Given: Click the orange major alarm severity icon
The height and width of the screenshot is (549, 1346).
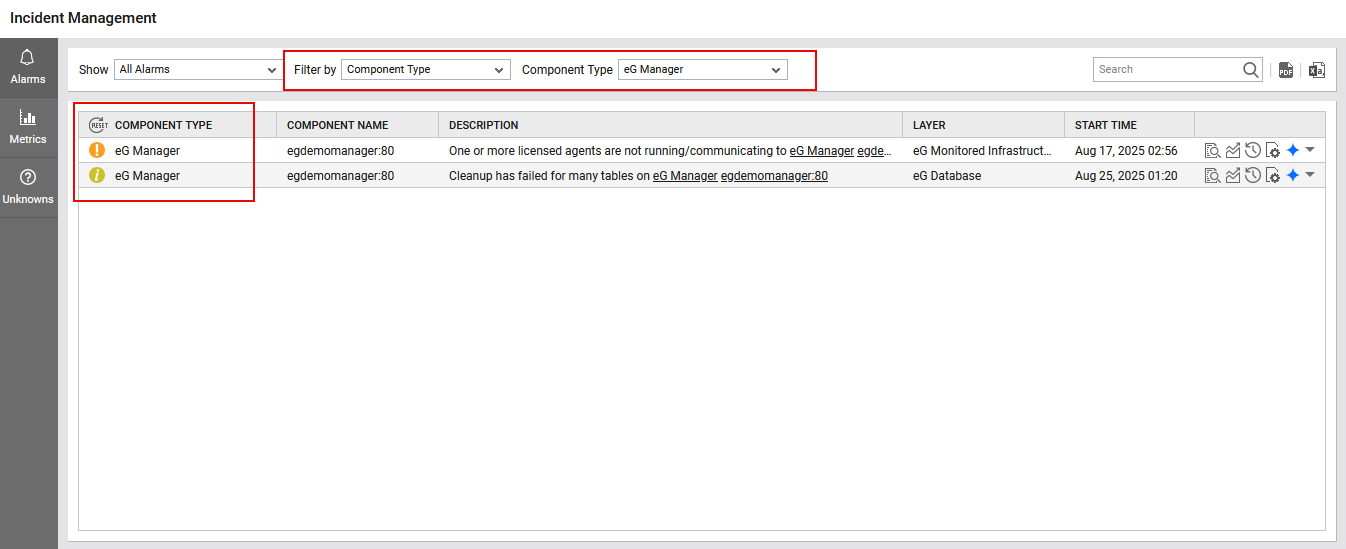Looking at the screenshot, I should tap(97, 150).
